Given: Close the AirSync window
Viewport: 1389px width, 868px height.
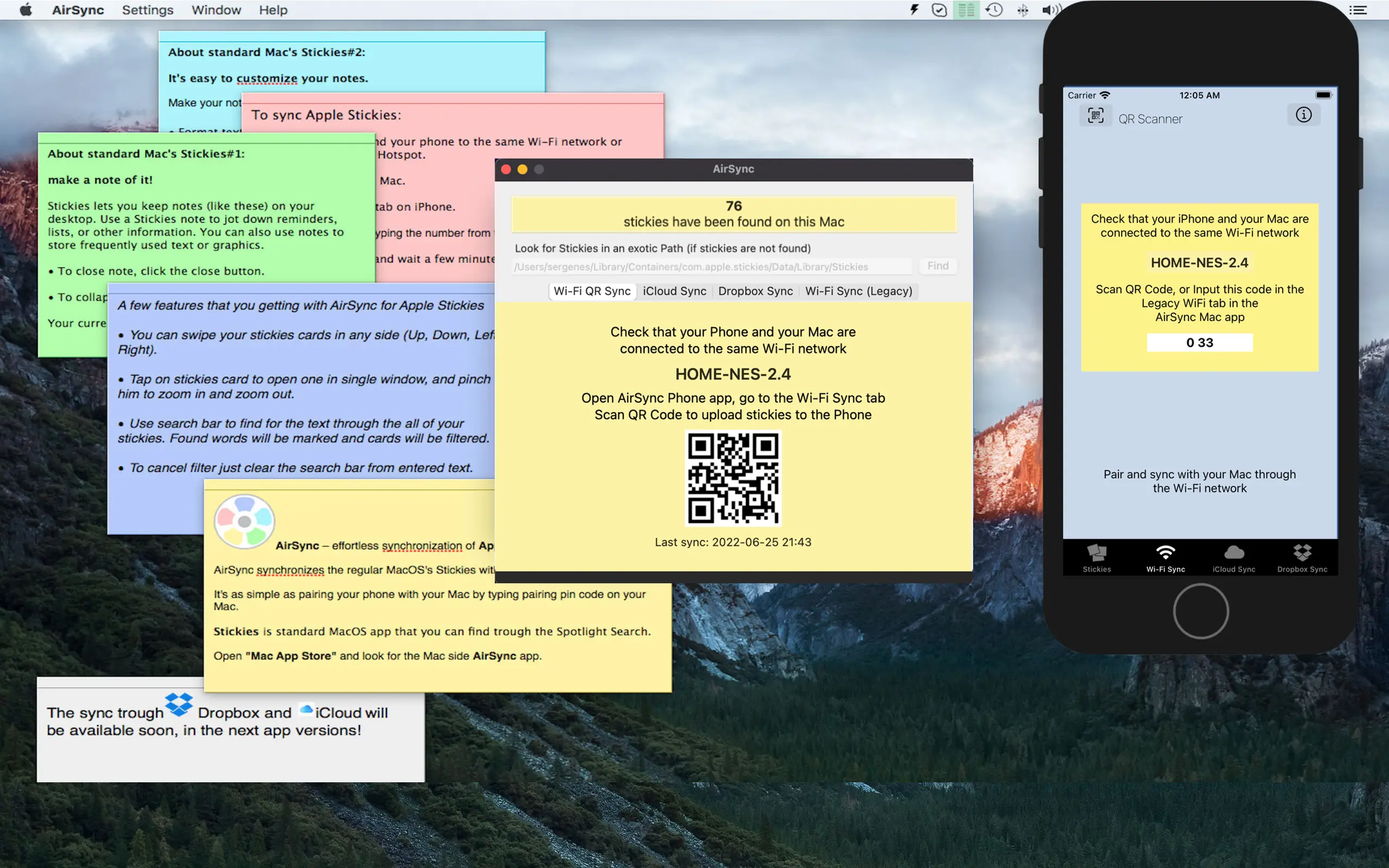Looking at the screenshot, I should tap(506, 169).
